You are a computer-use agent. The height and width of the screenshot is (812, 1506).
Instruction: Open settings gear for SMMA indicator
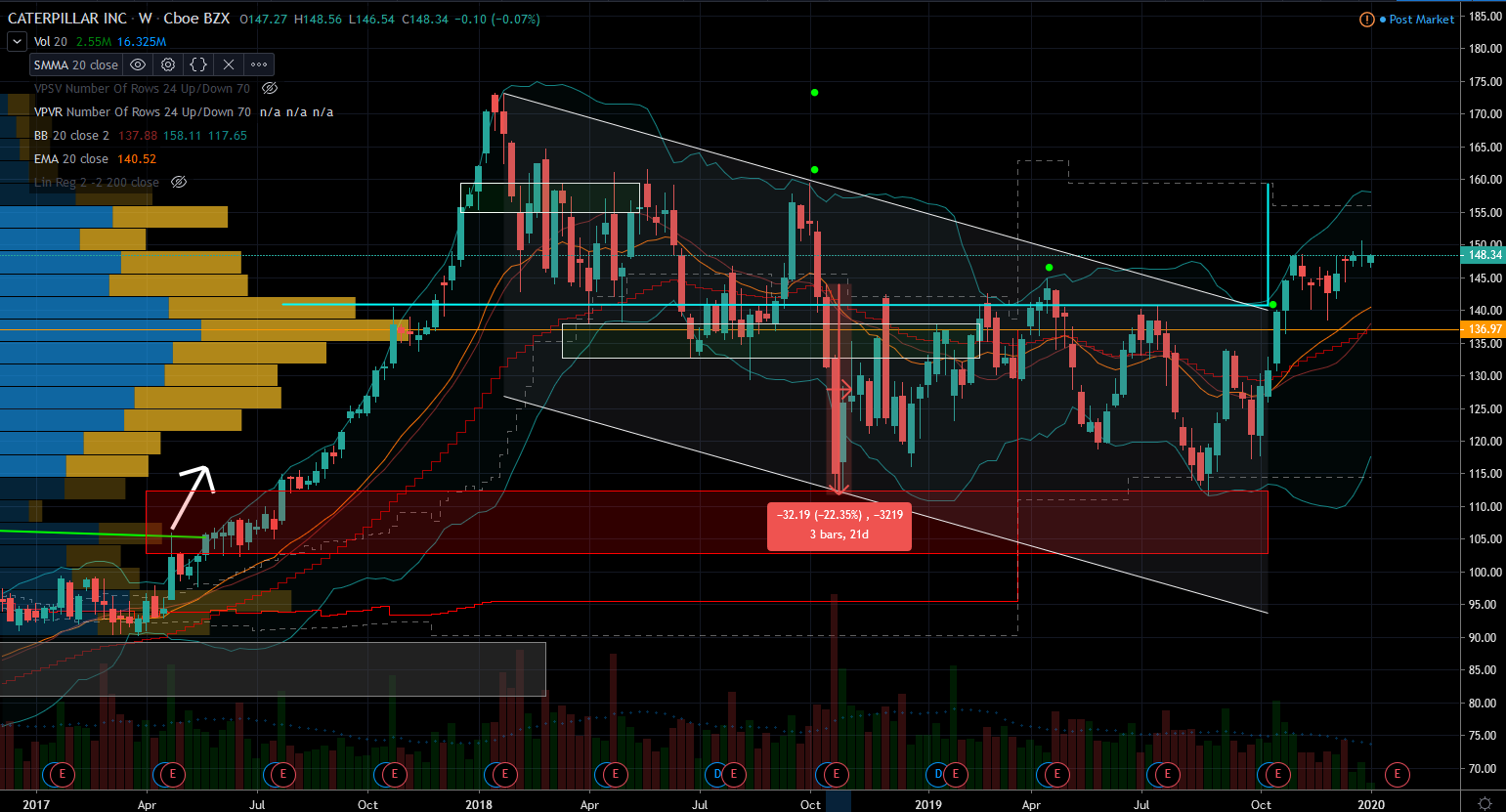coord(168,64)
